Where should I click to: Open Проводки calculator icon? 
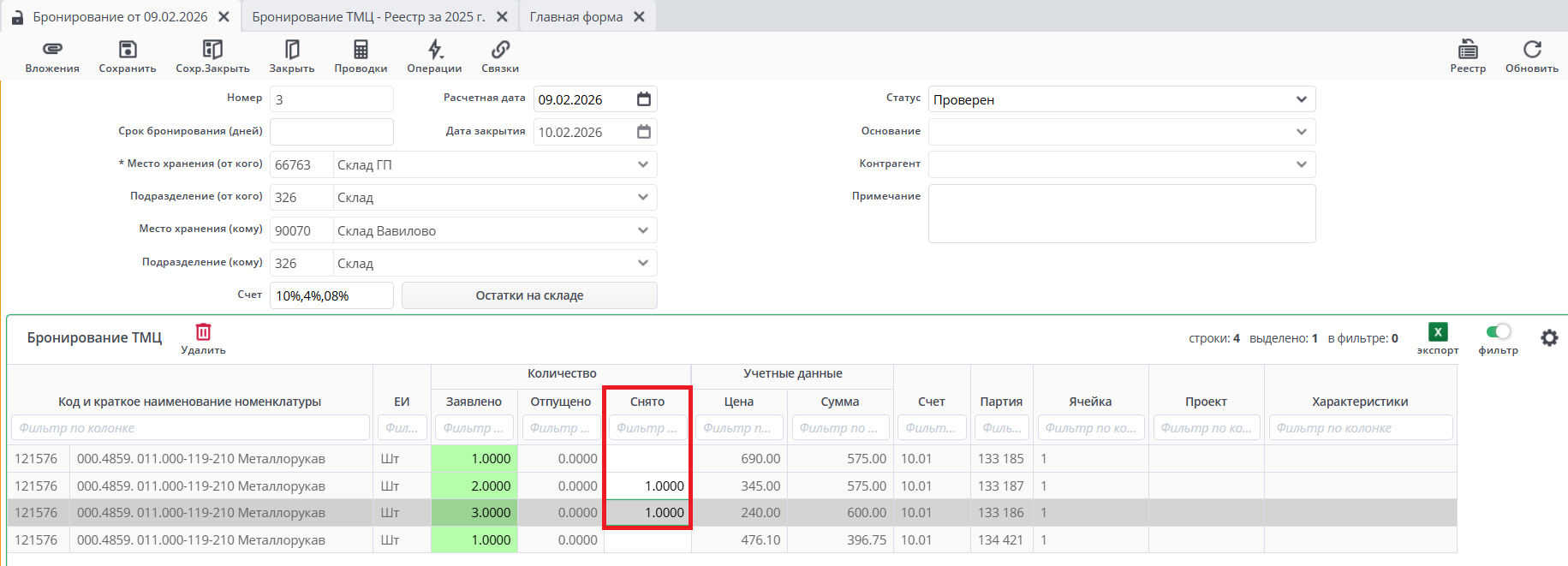click(x=361, y=50)
